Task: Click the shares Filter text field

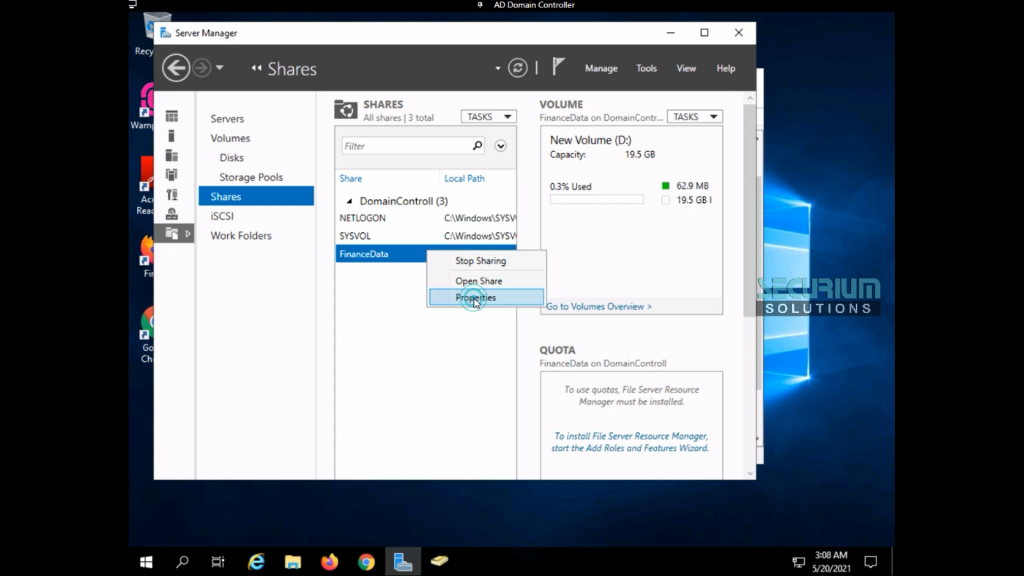Action: [x=405, y=146]
